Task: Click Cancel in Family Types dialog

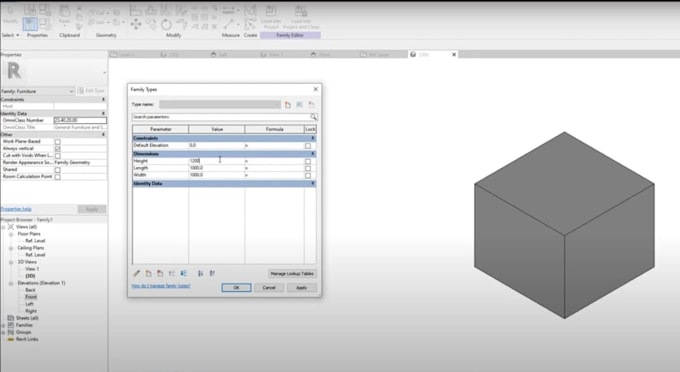Action: 269,287
